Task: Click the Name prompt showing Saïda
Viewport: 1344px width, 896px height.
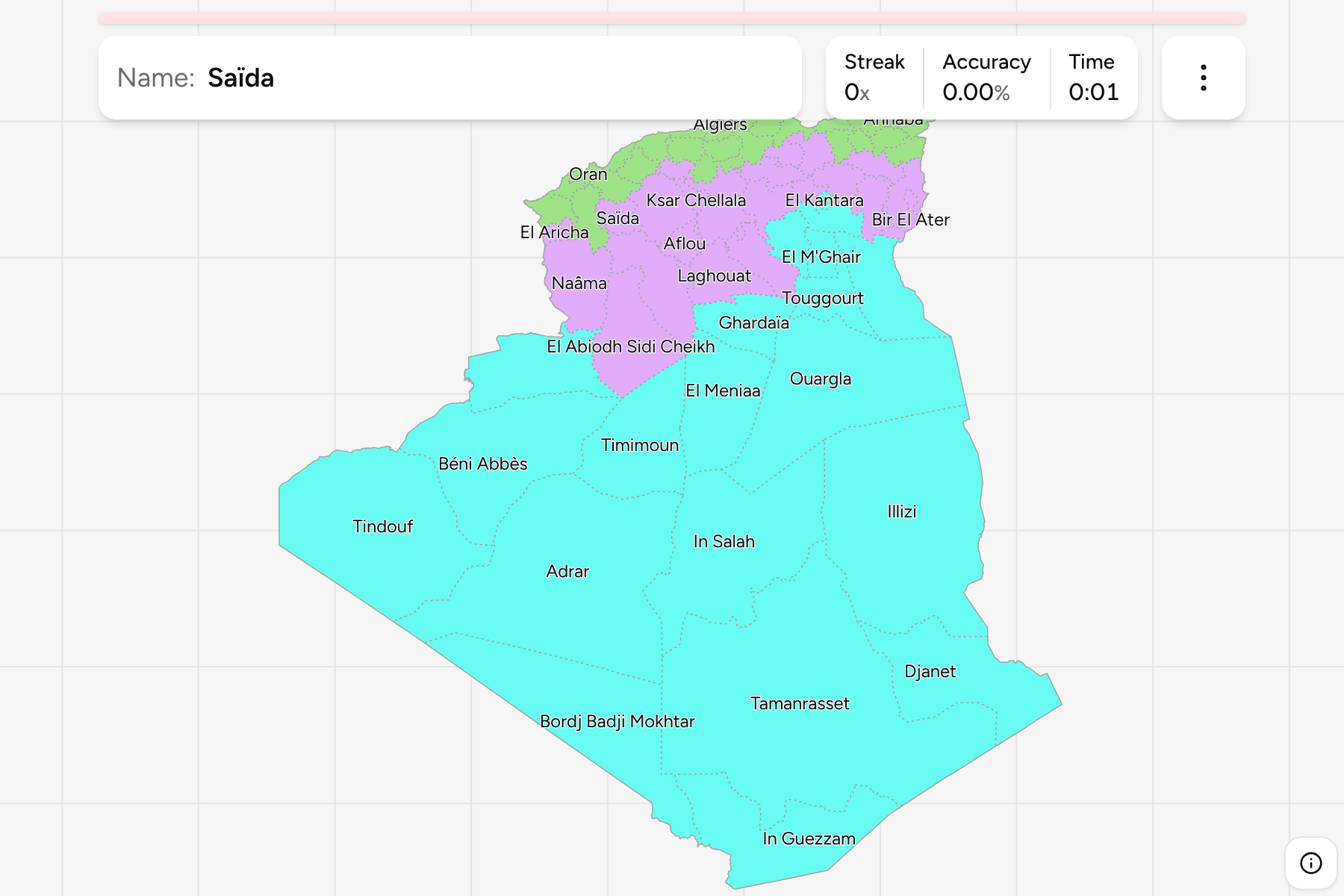Action: tap(449, 78)
